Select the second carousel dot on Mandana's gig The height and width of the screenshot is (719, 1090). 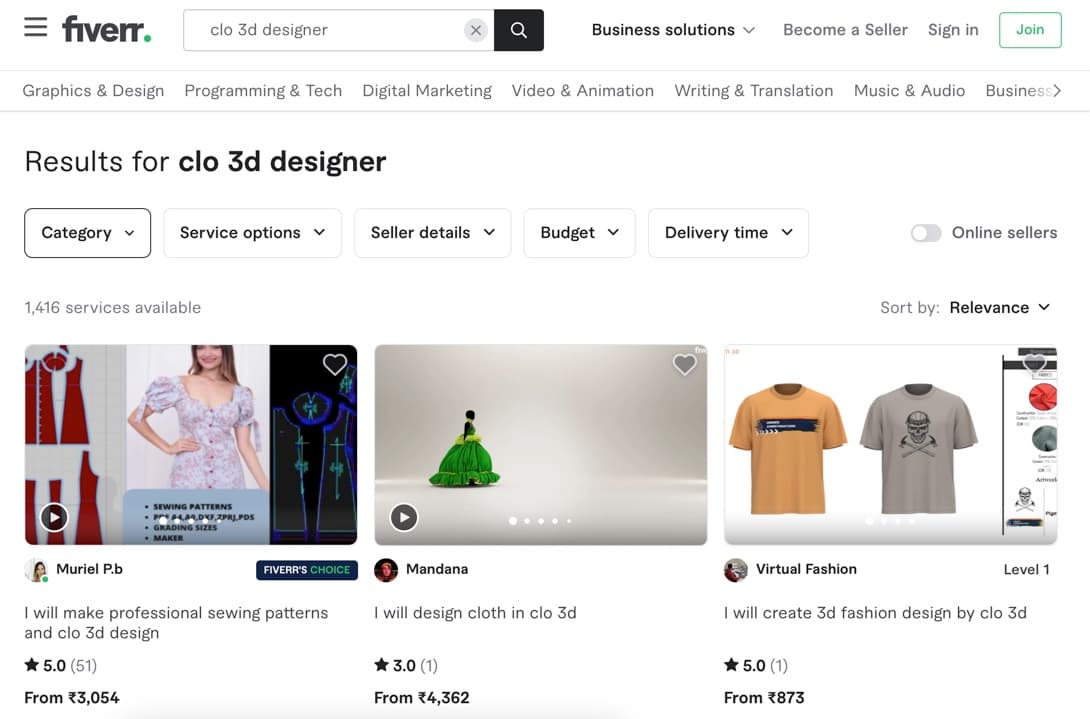point(527,520)
